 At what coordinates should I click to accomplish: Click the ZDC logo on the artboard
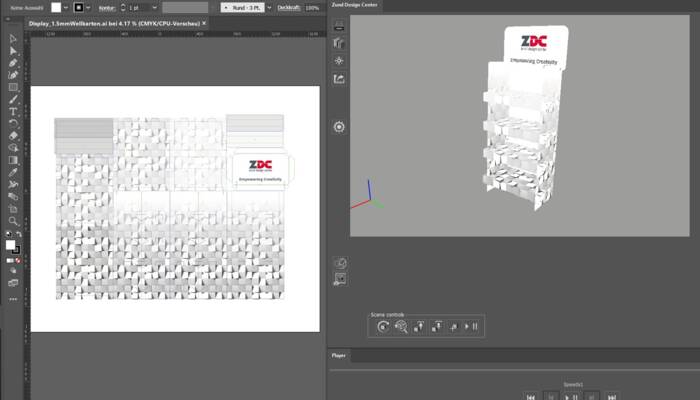point(260,166)
